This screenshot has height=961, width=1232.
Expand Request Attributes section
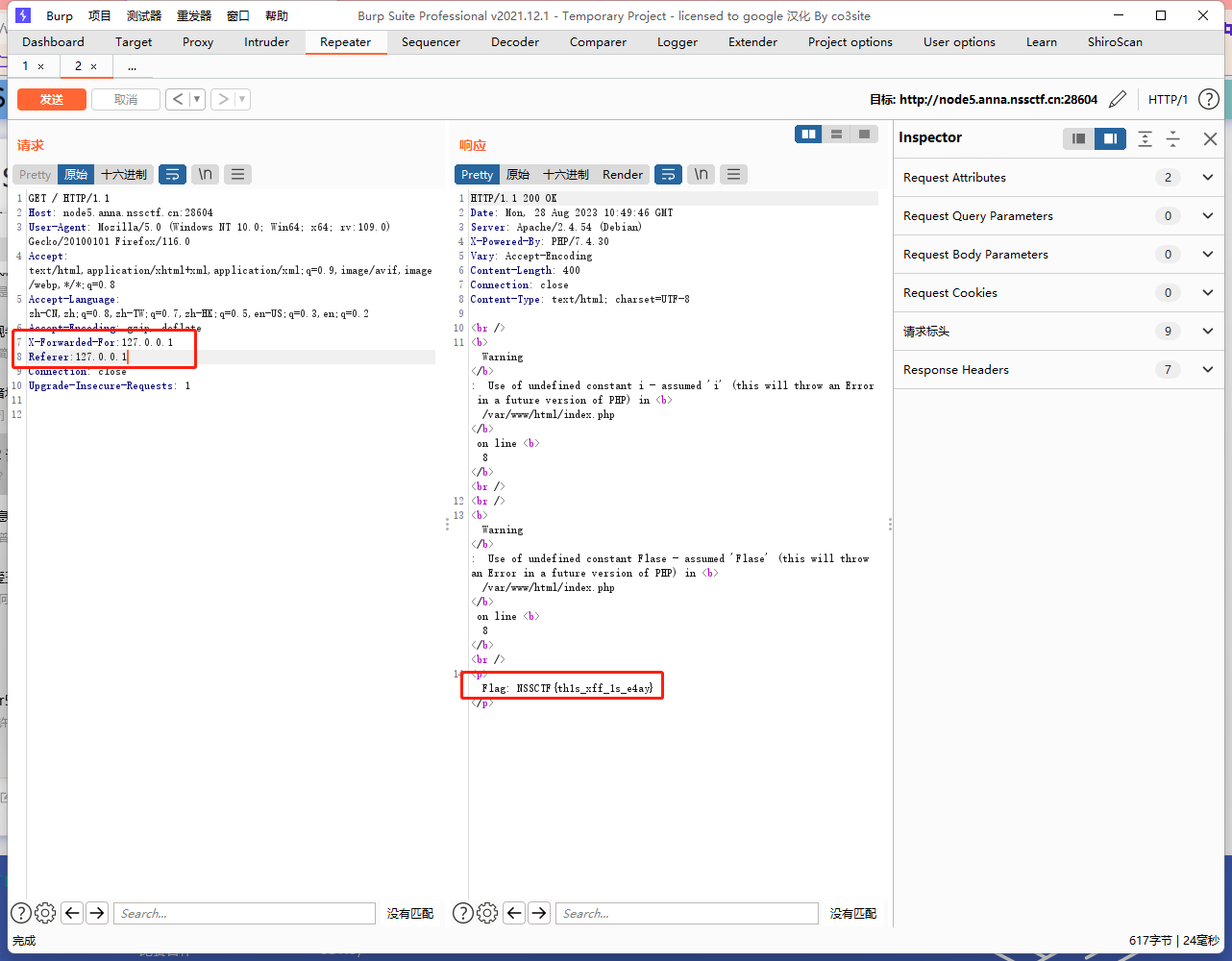(1060, 177)
